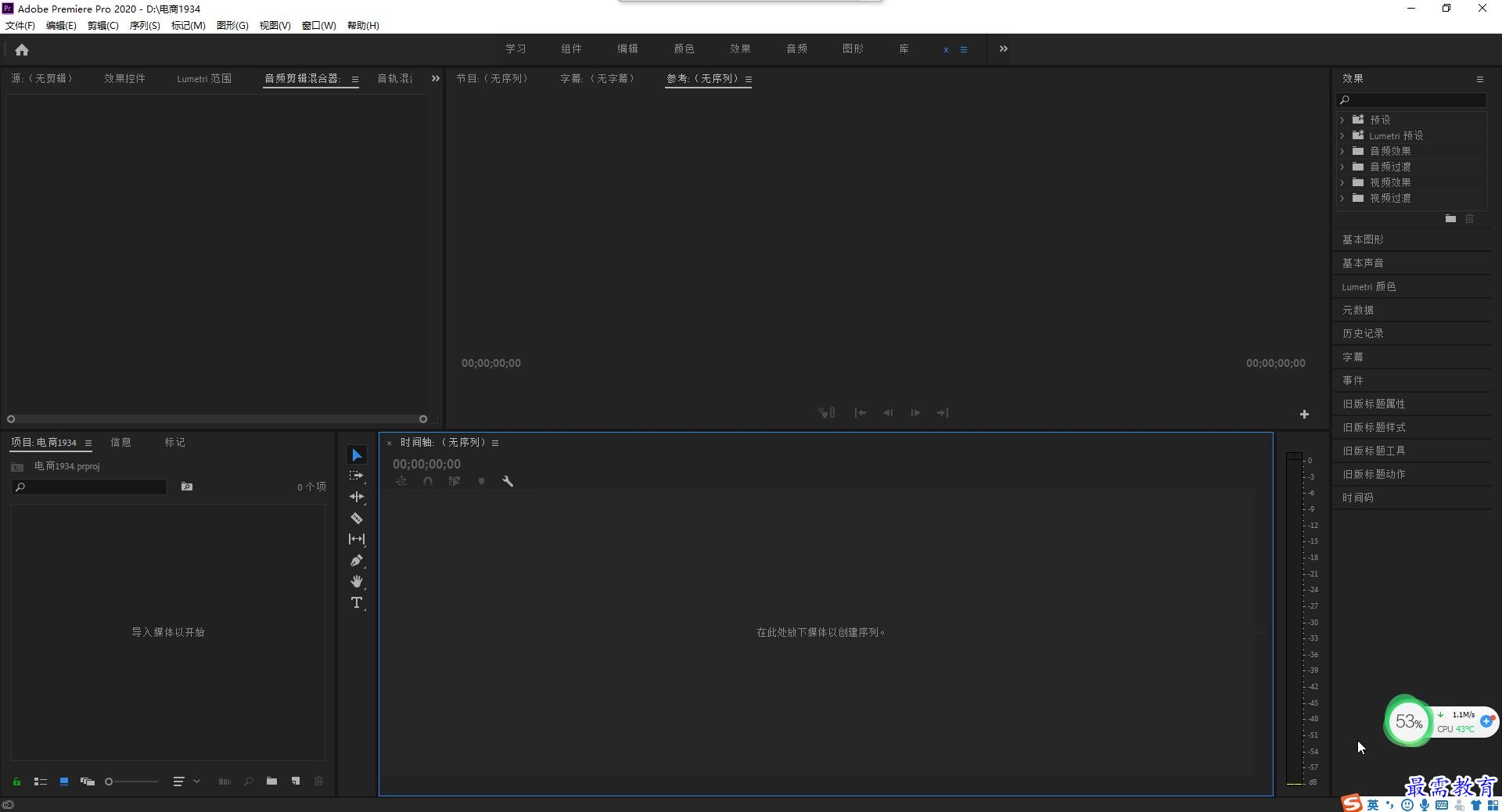The image size is (1502, 812).
Task: Click Step Forward one frame button
Action: click(915, 412)
